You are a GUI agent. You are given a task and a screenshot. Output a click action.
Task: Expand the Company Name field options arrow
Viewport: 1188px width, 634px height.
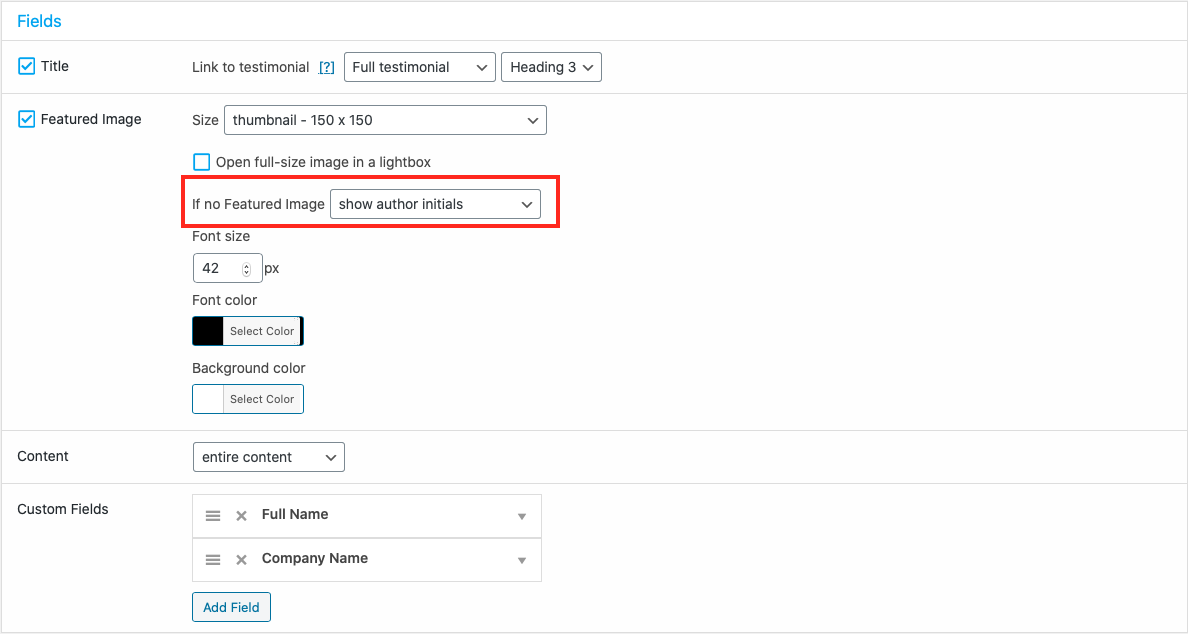(x=521, y=561)
